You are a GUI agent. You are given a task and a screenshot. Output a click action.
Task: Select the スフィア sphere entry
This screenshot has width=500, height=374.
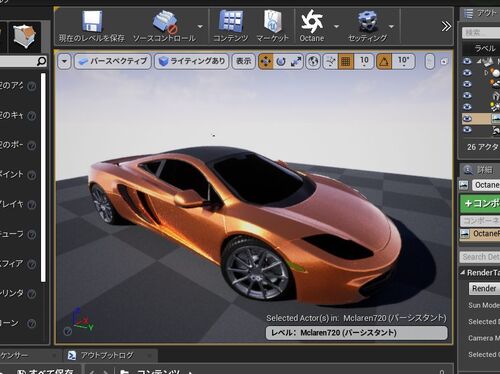click(12, 264)
